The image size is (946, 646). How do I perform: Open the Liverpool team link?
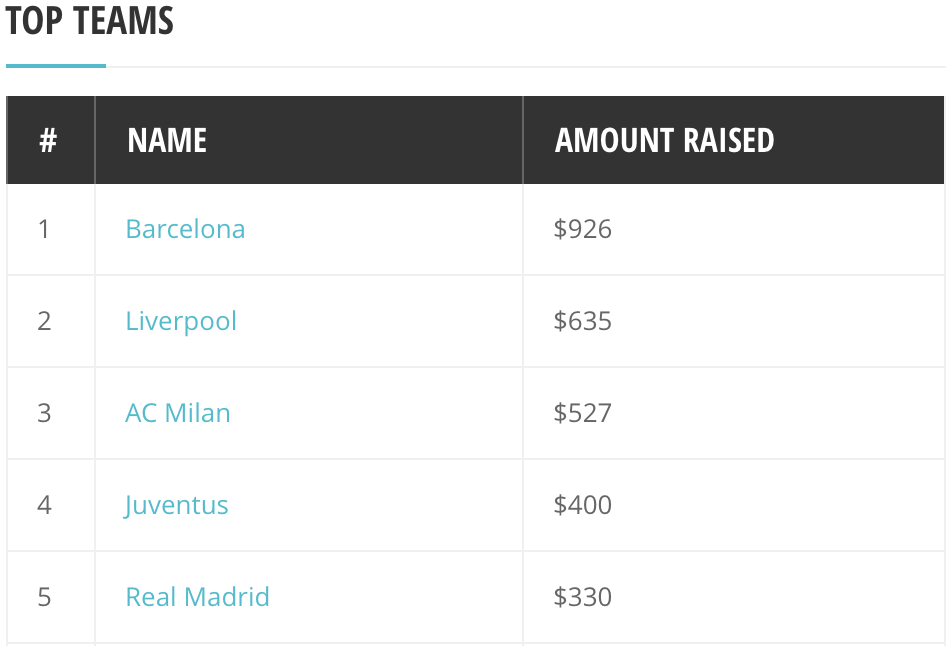pos(181,321)
